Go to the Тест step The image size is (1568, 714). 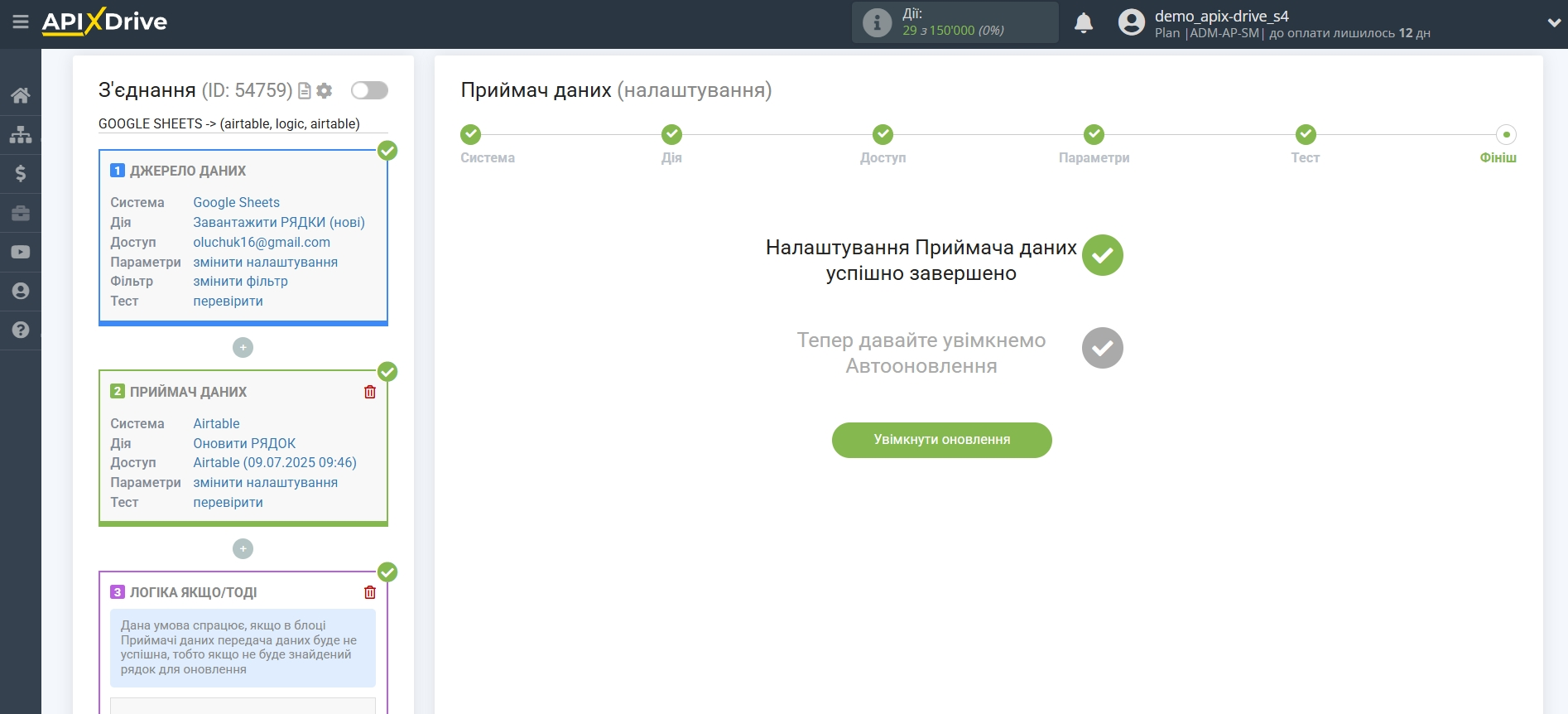(1306, 134)
